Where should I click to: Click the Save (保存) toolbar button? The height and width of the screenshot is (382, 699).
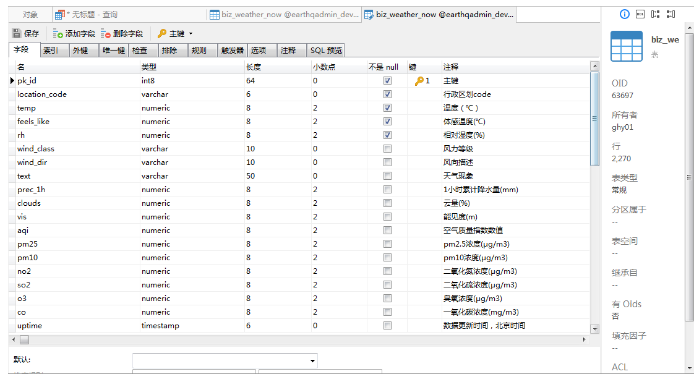(x=26, y=33)
